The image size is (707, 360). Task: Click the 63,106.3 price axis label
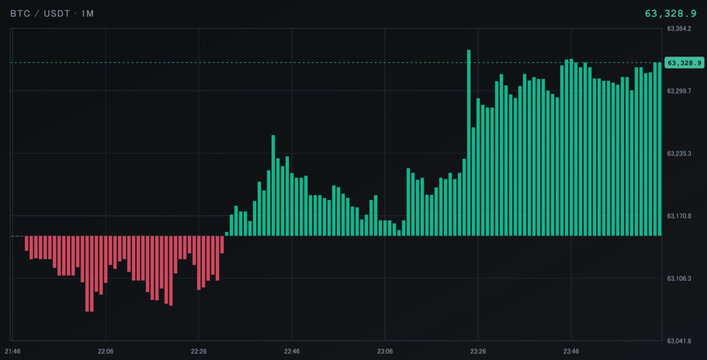tap(679, 278)
